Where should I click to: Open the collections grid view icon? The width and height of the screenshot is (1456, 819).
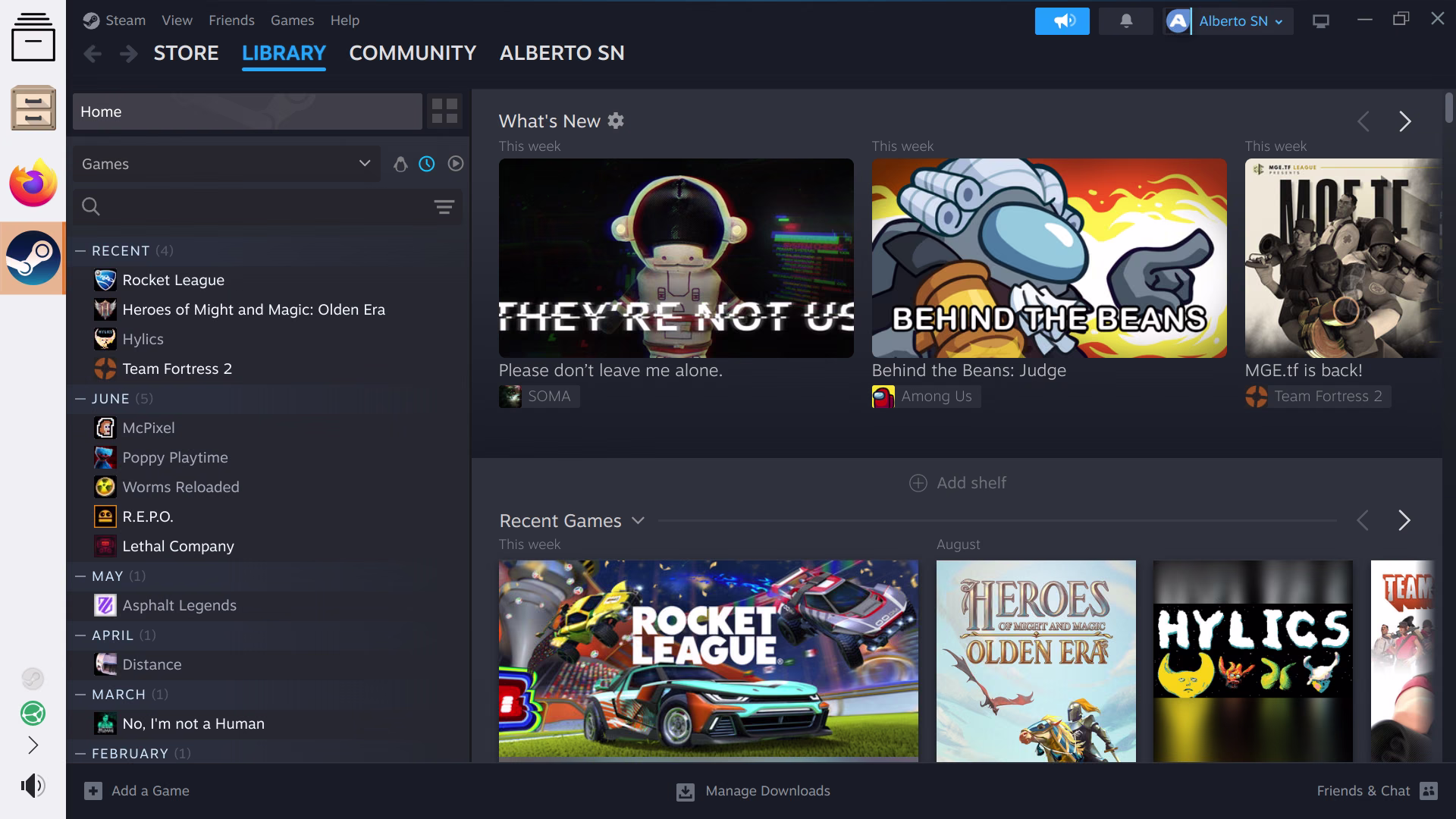[x=444, y=111]
